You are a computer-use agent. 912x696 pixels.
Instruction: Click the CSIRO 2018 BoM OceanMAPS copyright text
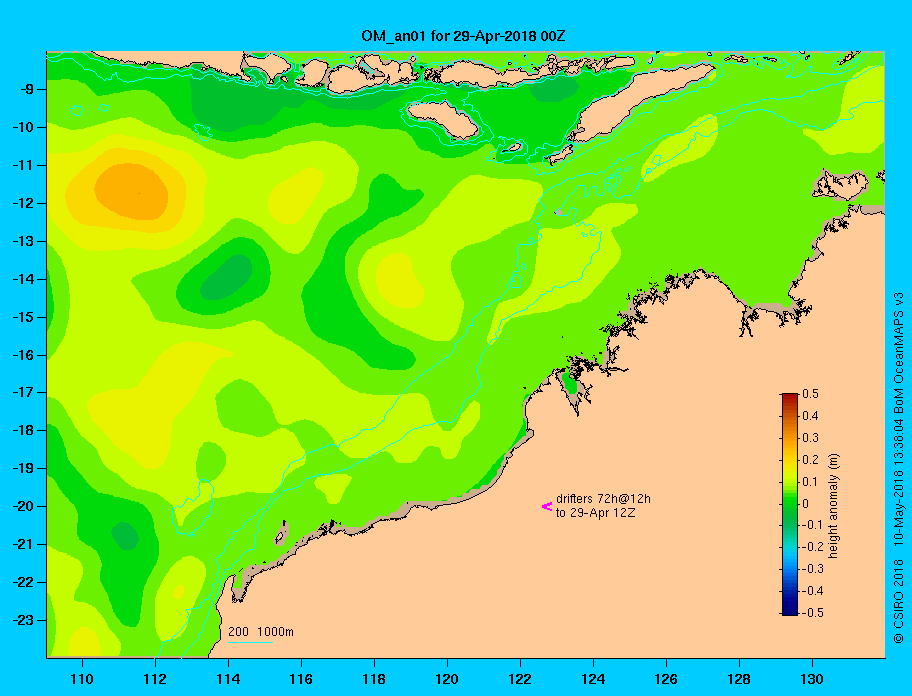(899, 467)
